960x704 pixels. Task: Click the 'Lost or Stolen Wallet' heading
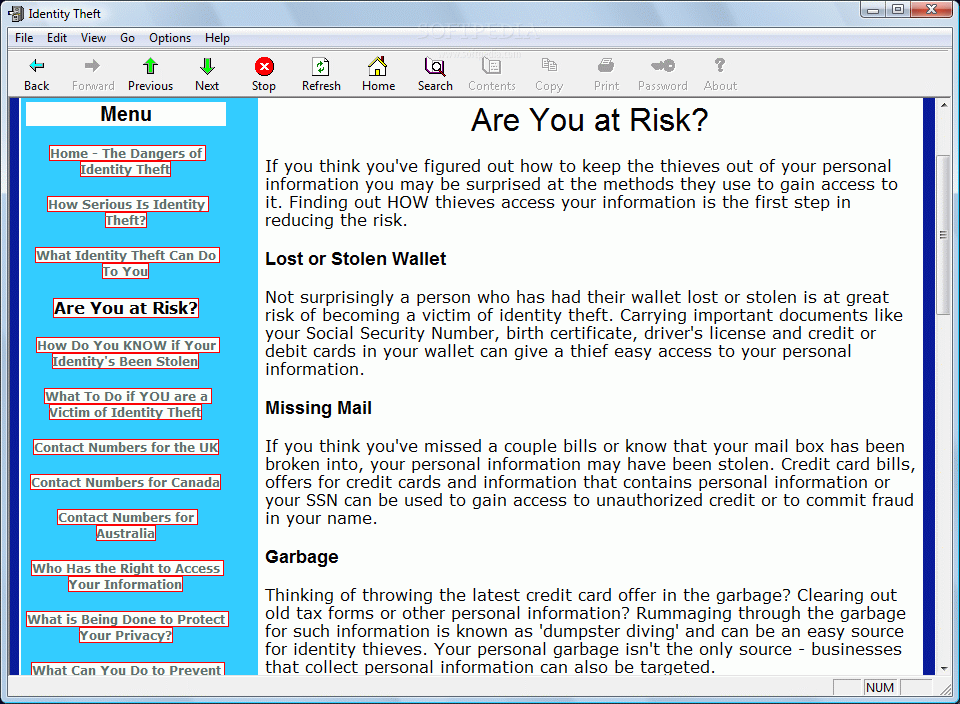pos(355,259)
